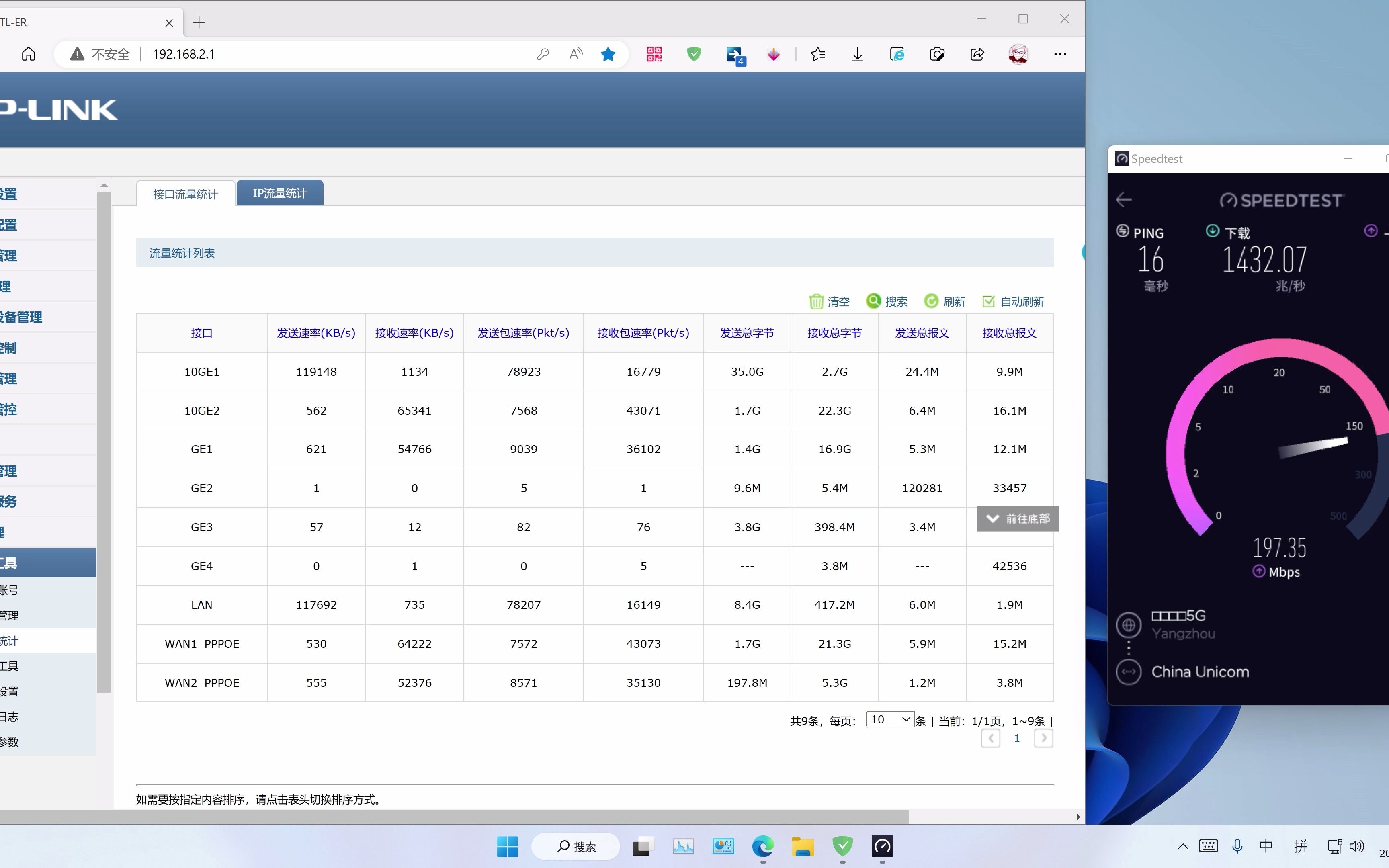Open the browser settings and more menu

pos(1060,54)
